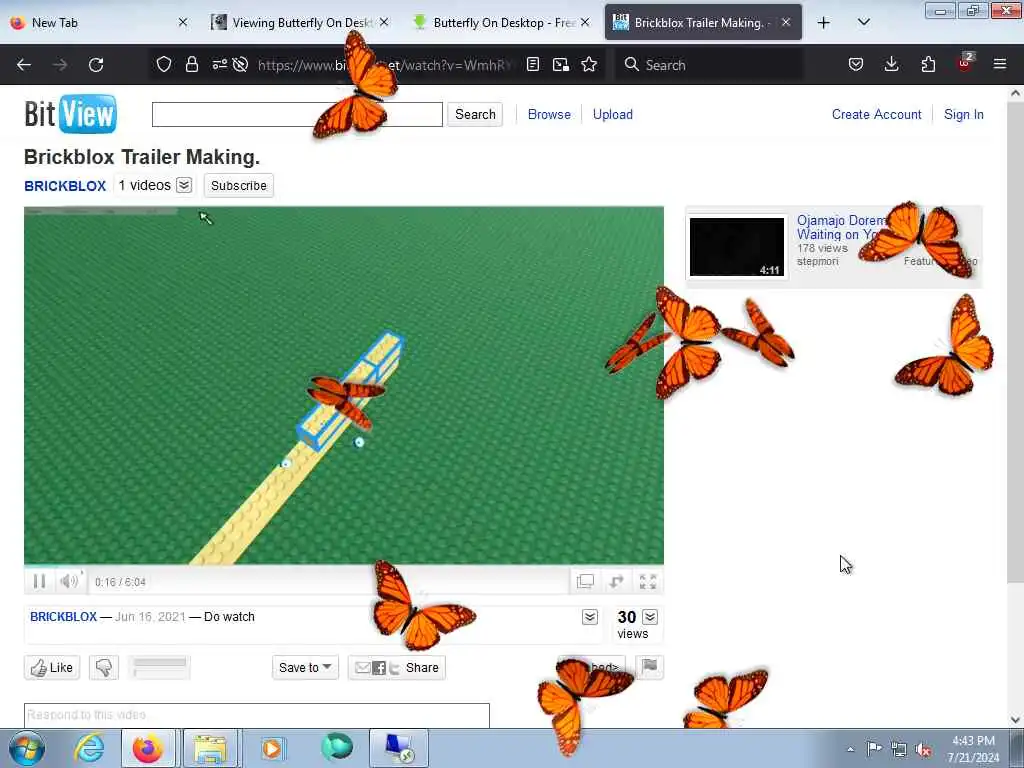Click the uBlock extension icon with badge
Screen dimensions: 1024x768
click(965, 63)
